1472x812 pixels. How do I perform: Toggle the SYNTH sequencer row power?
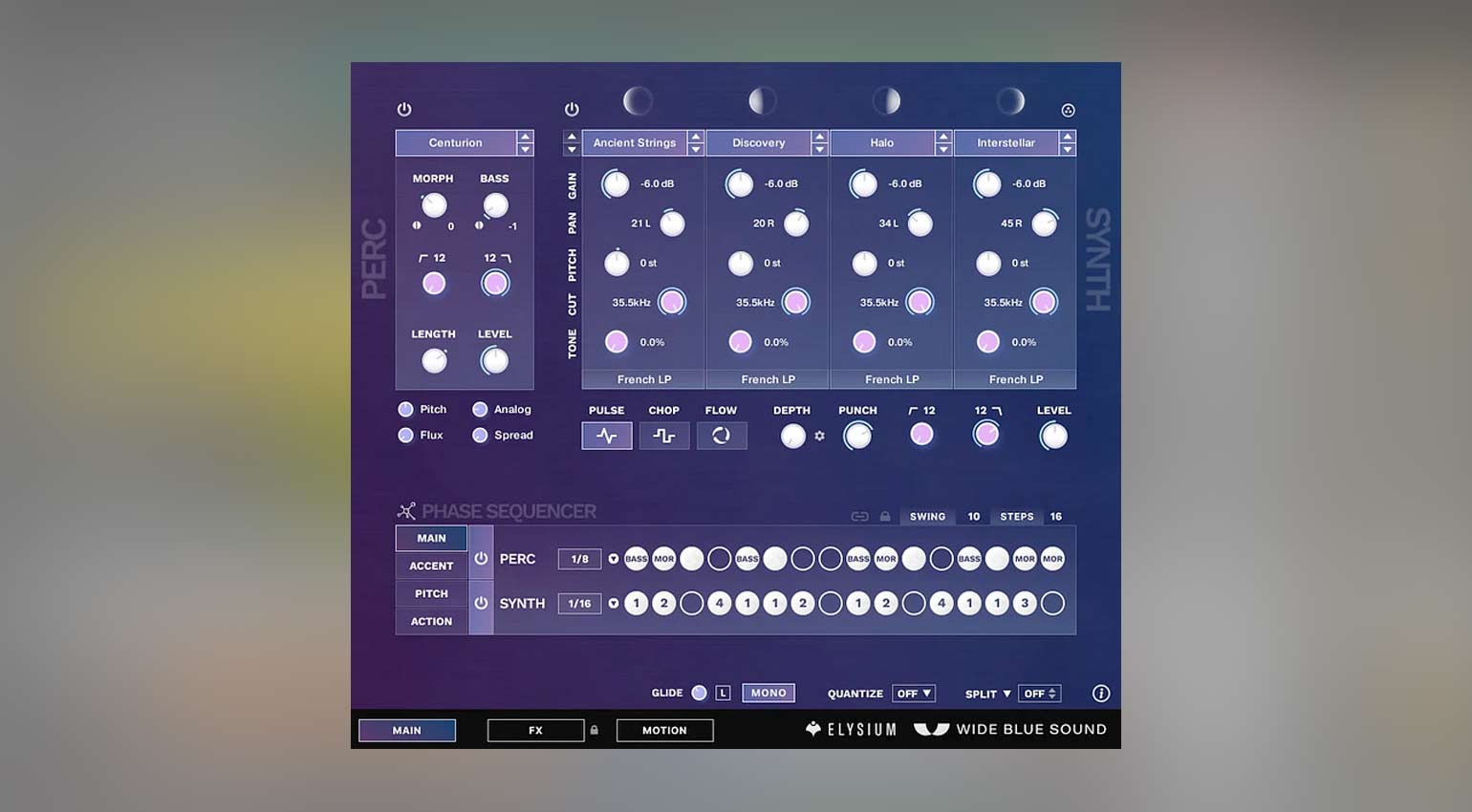point(481,604)
